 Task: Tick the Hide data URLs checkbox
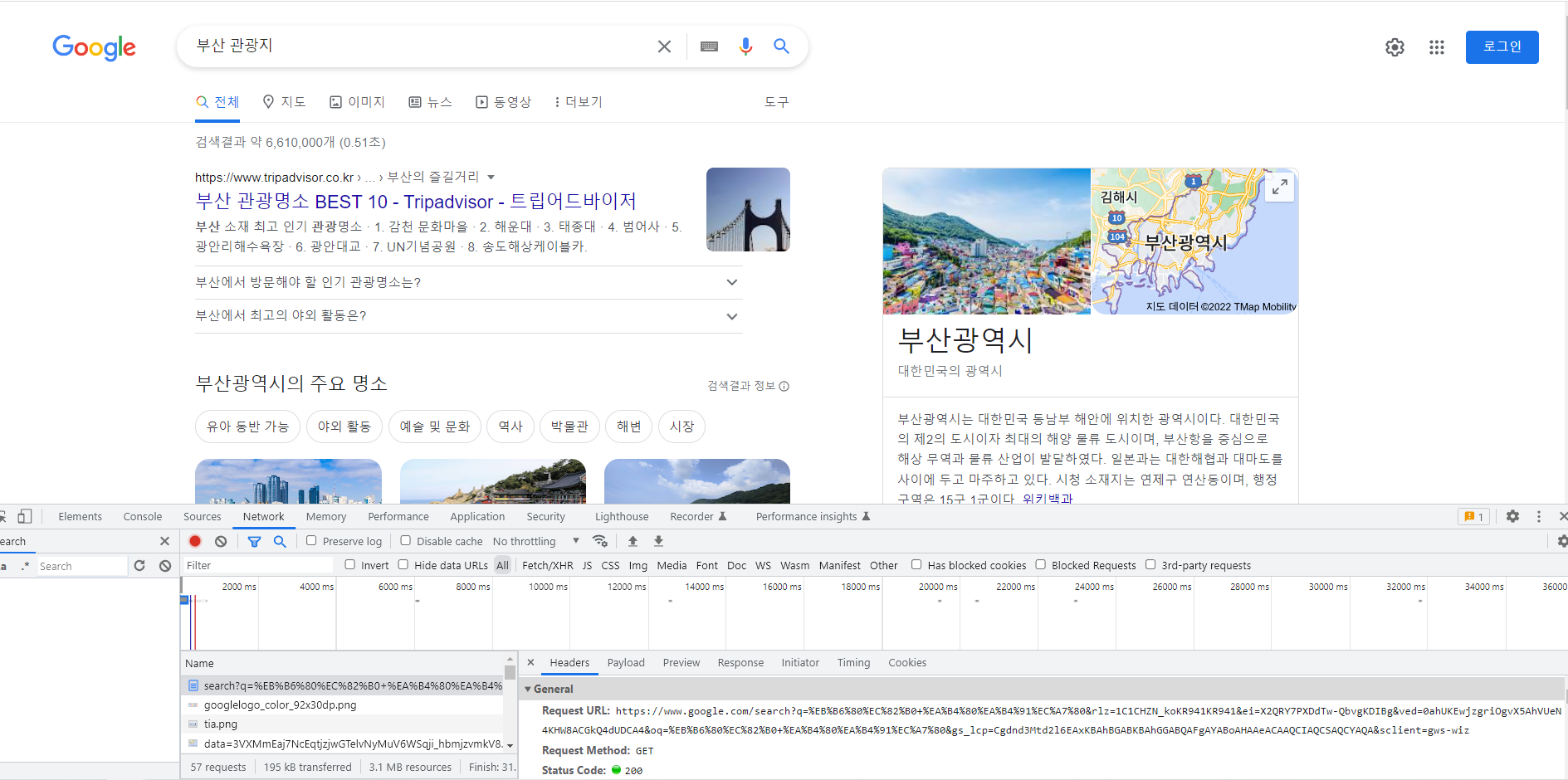click(403, 564)
